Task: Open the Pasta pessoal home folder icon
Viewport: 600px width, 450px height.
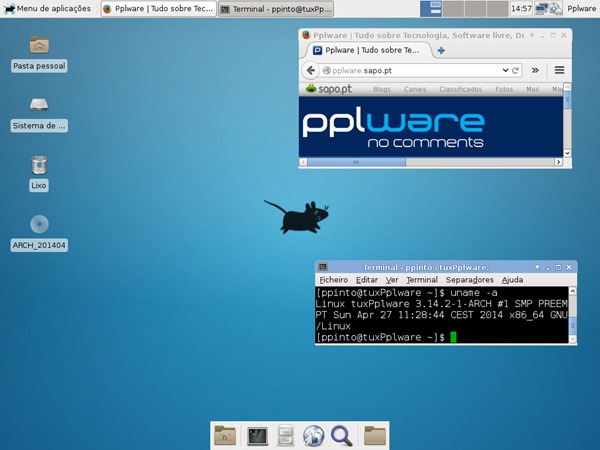Action: point(39,45)
